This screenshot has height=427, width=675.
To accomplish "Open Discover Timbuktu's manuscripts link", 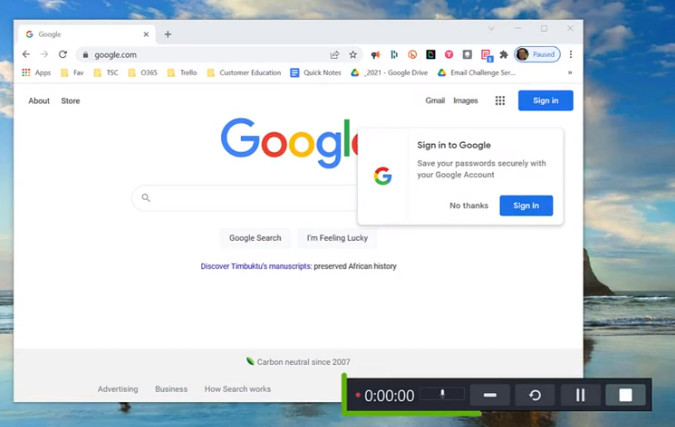I will (256, 266).
